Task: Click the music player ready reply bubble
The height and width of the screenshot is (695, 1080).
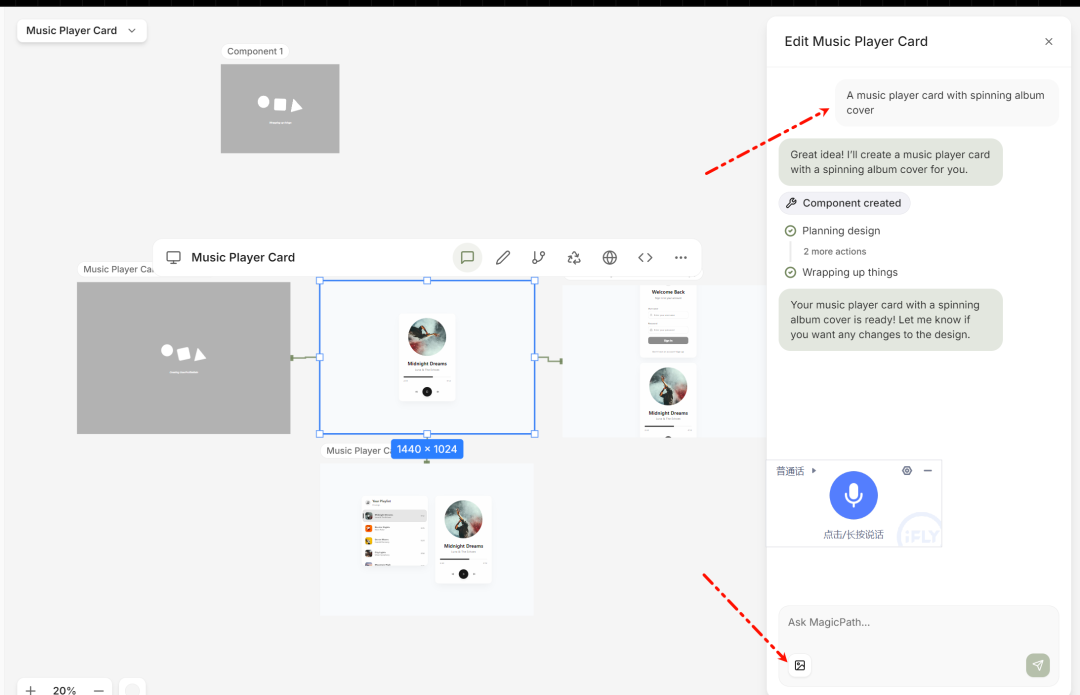Action: coord(891,320)
